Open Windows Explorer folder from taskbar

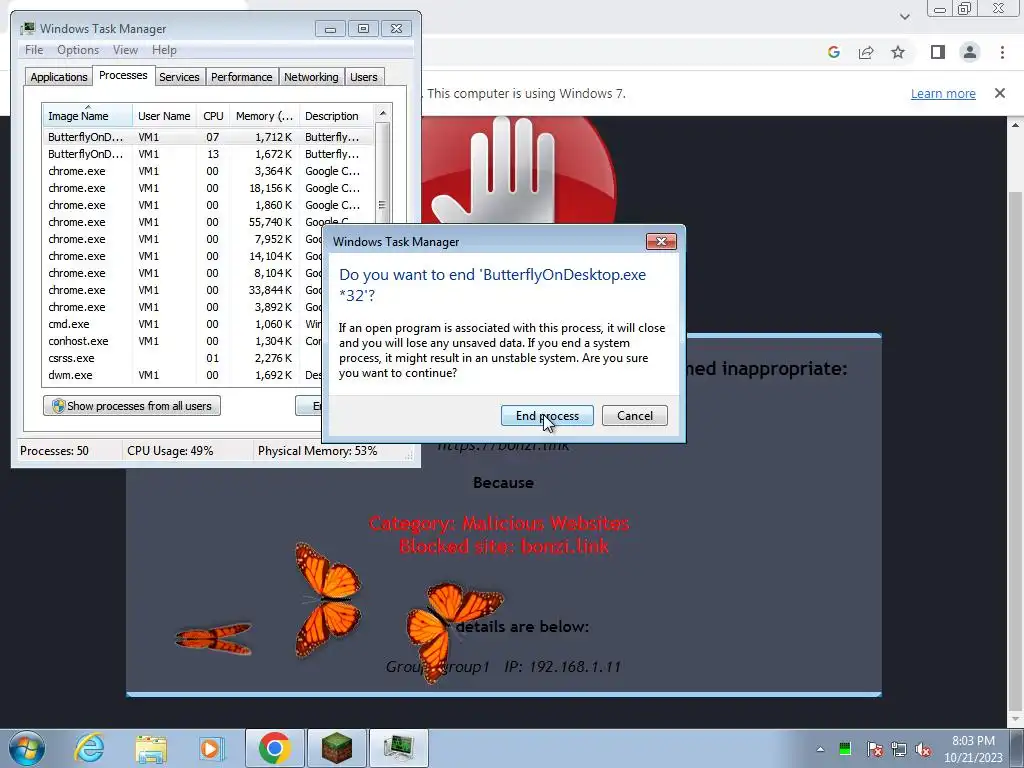(x=151, y=748)
